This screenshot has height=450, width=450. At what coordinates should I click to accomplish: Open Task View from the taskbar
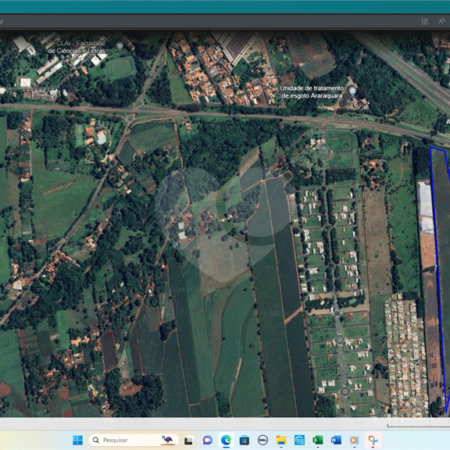click(188, 441)
